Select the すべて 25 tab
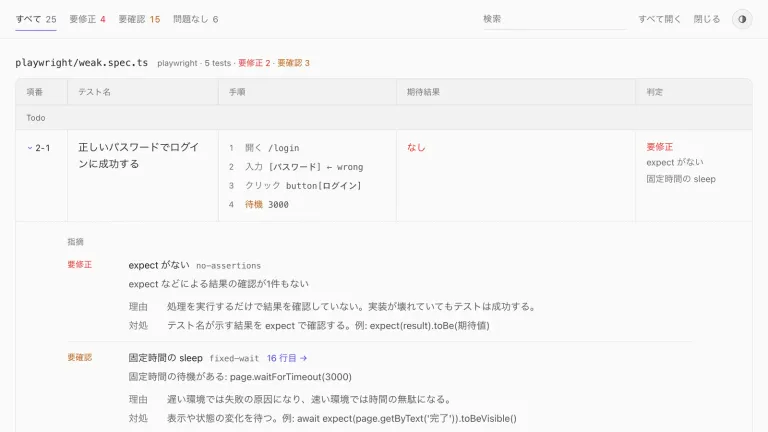Image resolution: width=768 pixels, height=432 pixels. tap(36, 19)
